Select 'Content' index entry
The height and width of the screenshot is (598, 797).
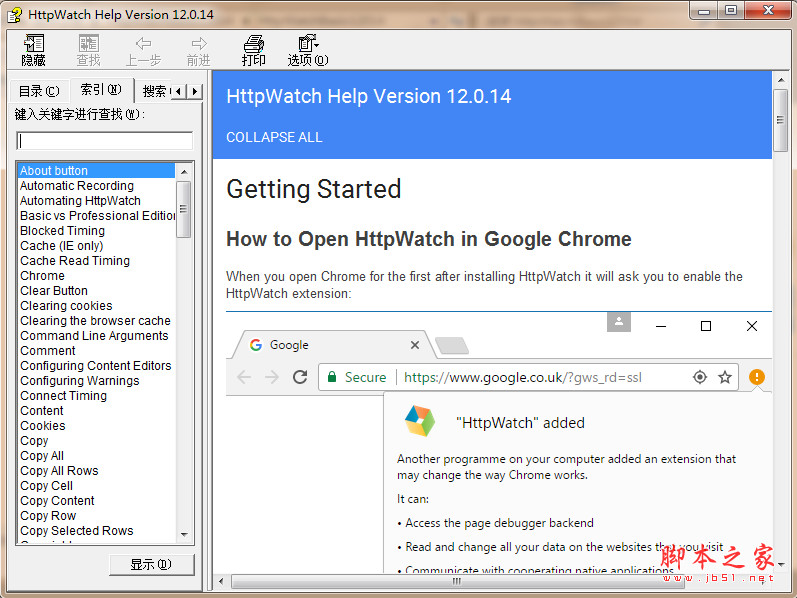42,410
